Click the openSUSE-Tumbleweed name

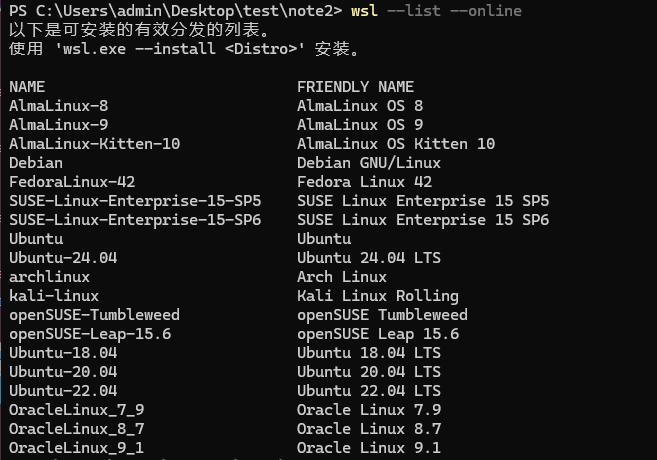(94, 315)
